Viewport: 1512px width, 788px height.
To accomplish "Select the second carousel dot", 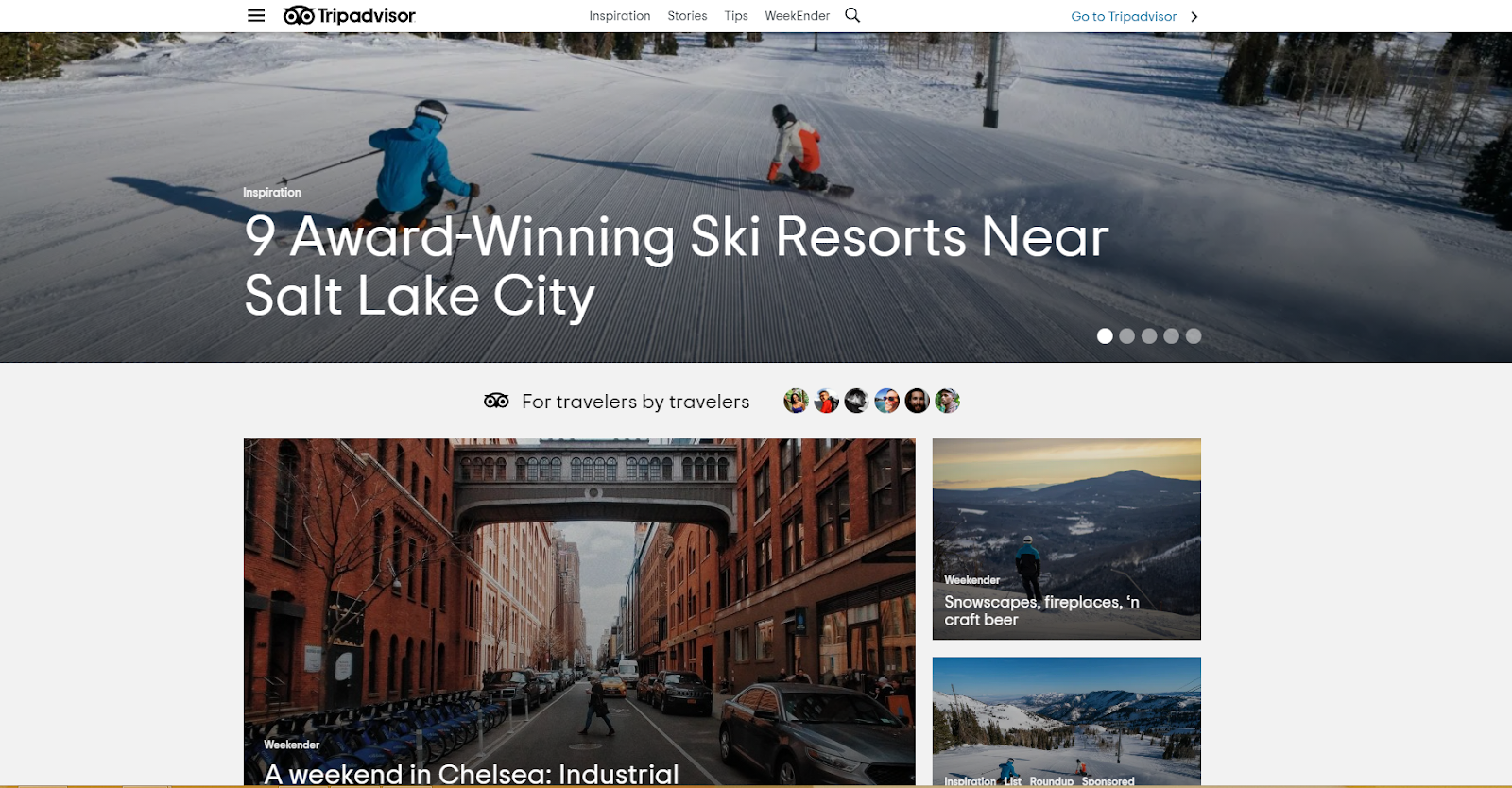I will pos(1126,335).
